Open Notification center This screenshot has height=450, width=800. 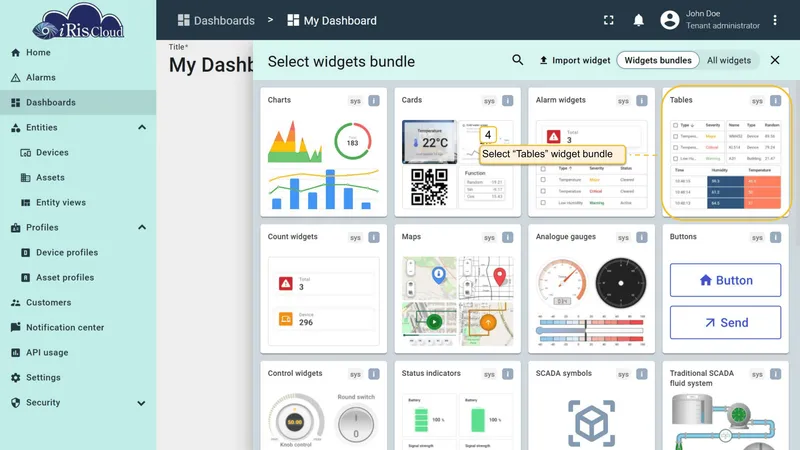[78, 328]
